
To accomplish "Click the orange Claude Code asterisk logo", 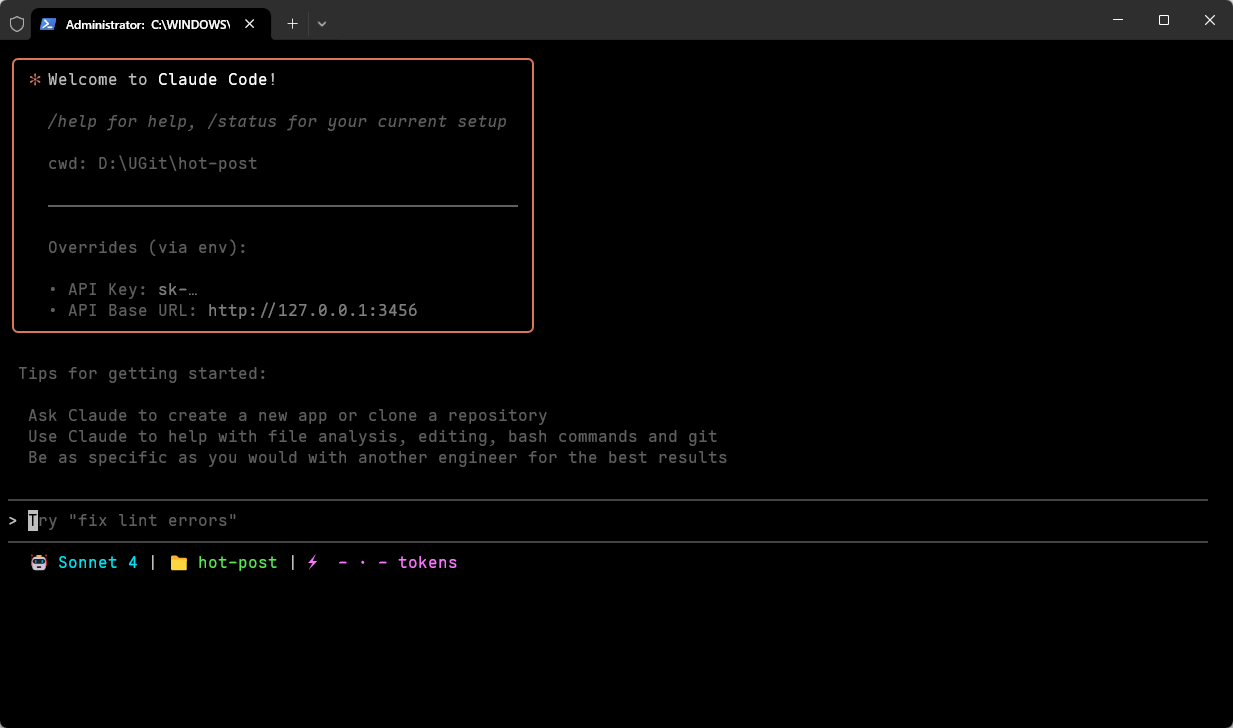I will click(x=35, y=80).
